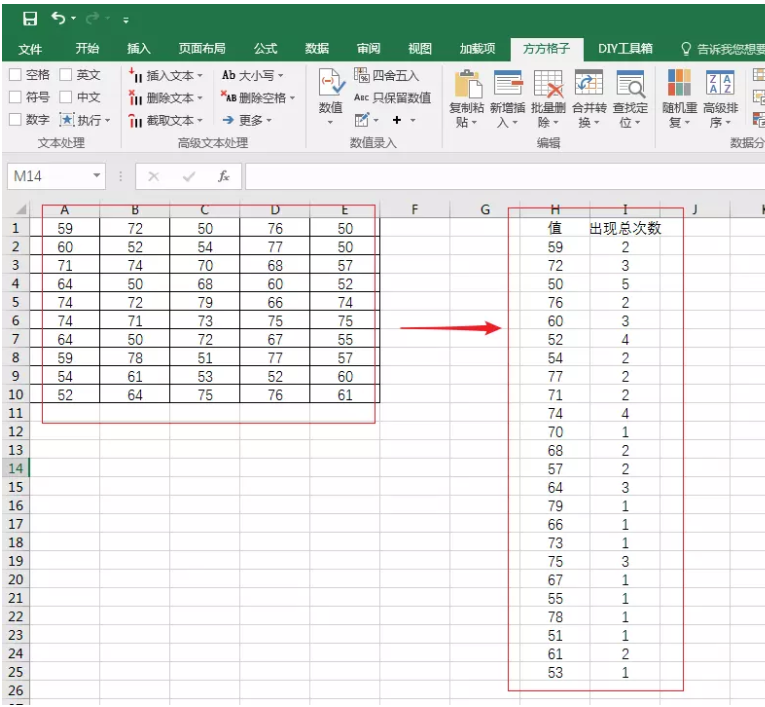Open the 查找定位 find and locate tool
The width and height of the screenshot is (765, 707).
coord(630,86)
